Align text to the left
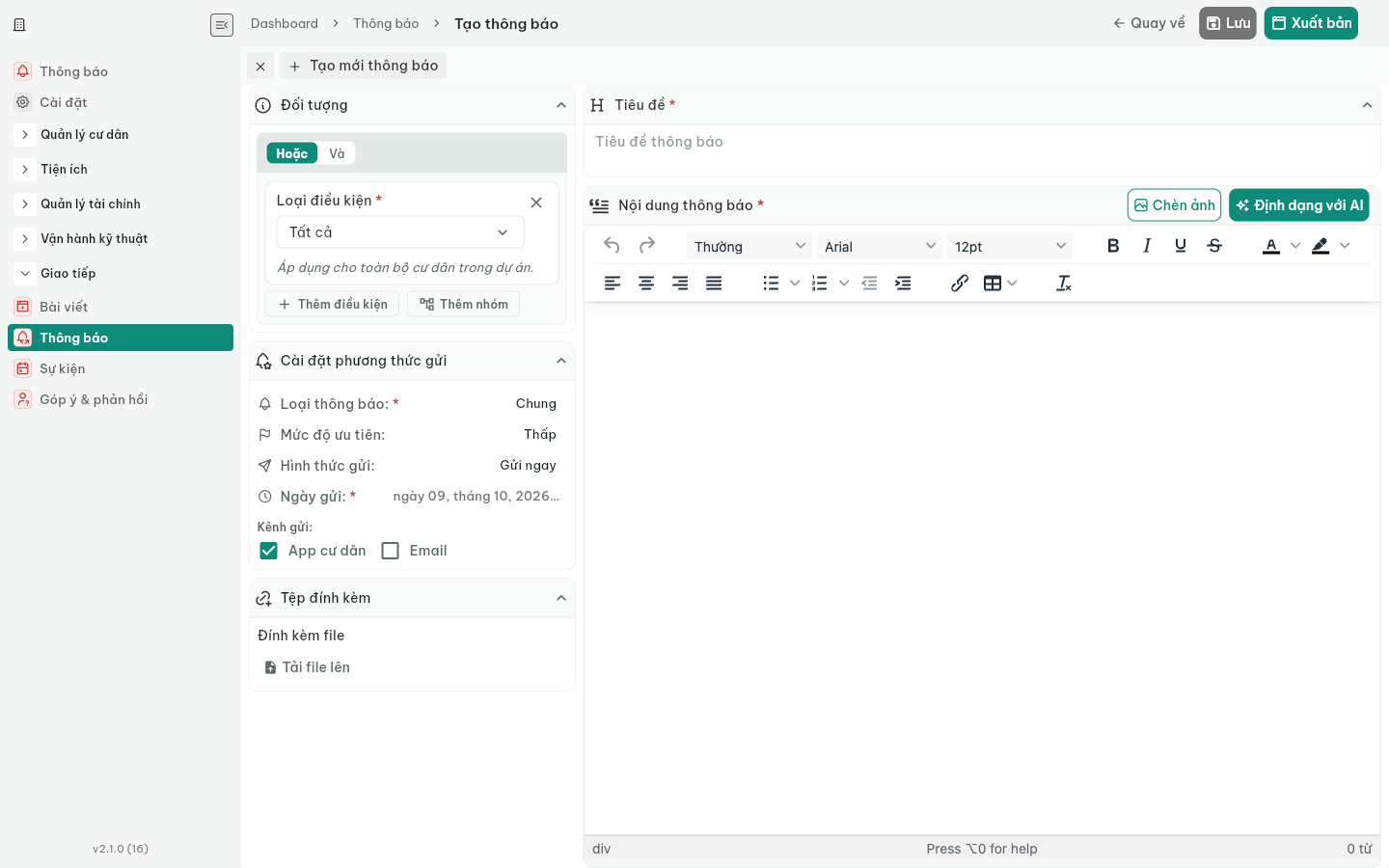The width and height of the screenshot is (1389, 868). (x=613, y=283)
